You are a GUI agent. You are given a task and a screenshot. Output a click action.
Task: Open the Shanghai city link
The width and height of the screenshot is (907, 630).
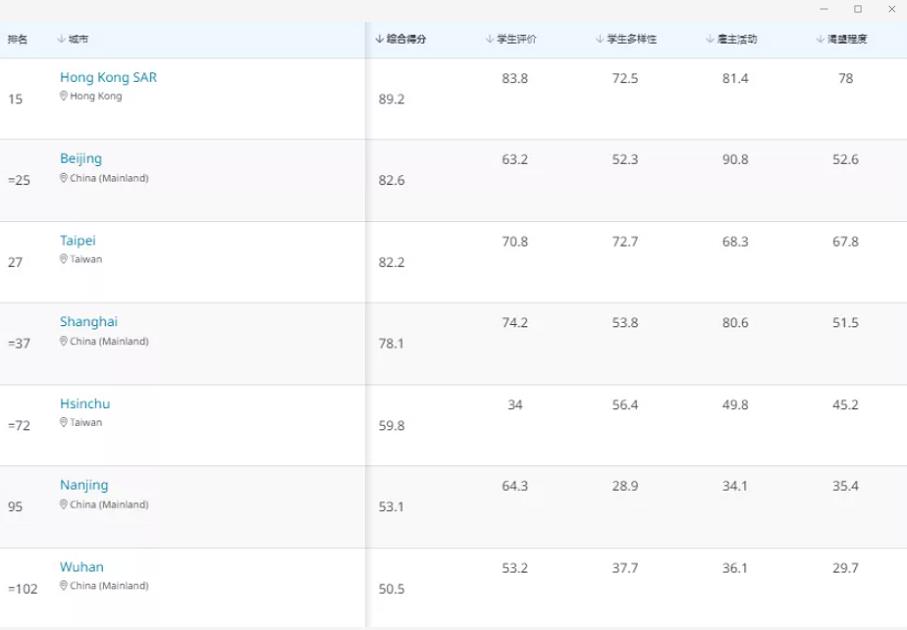pos(89,322)
